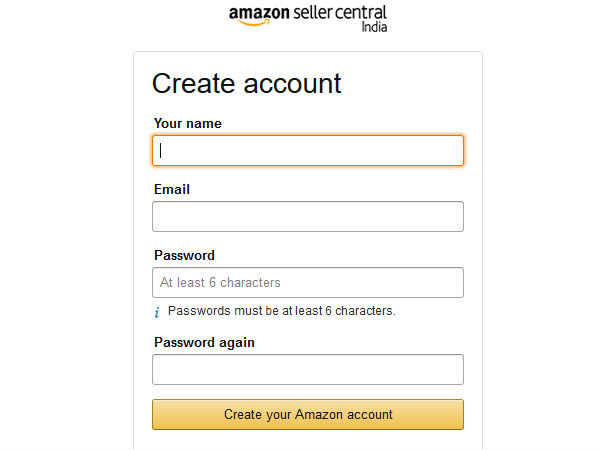Click the "Your name" field label
This screenshot has height=450, width=600.
[x=188, y=124]
